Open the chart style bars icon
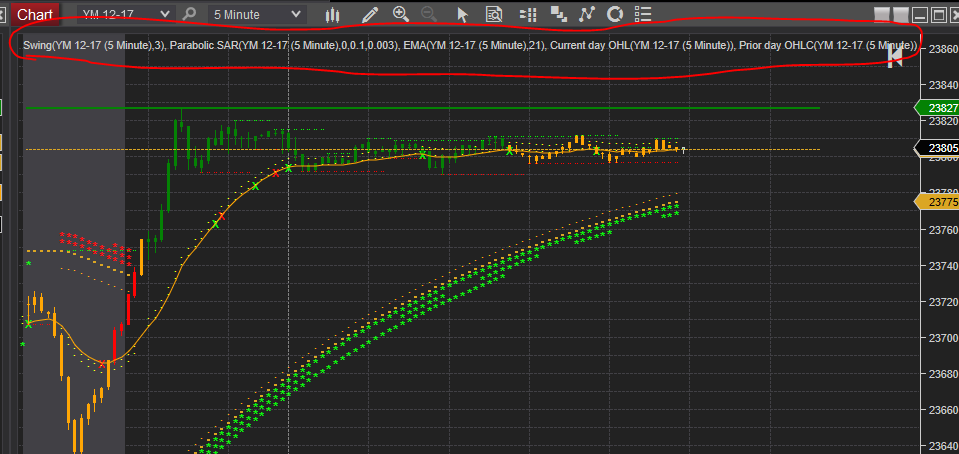 332,15
